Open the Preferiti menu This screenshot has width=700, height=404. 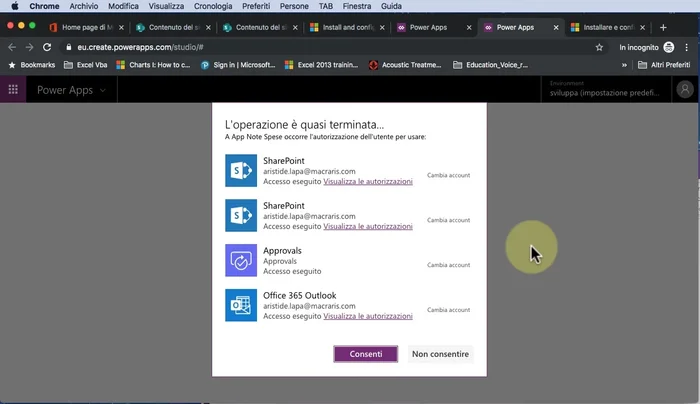[x=256, y=6]
